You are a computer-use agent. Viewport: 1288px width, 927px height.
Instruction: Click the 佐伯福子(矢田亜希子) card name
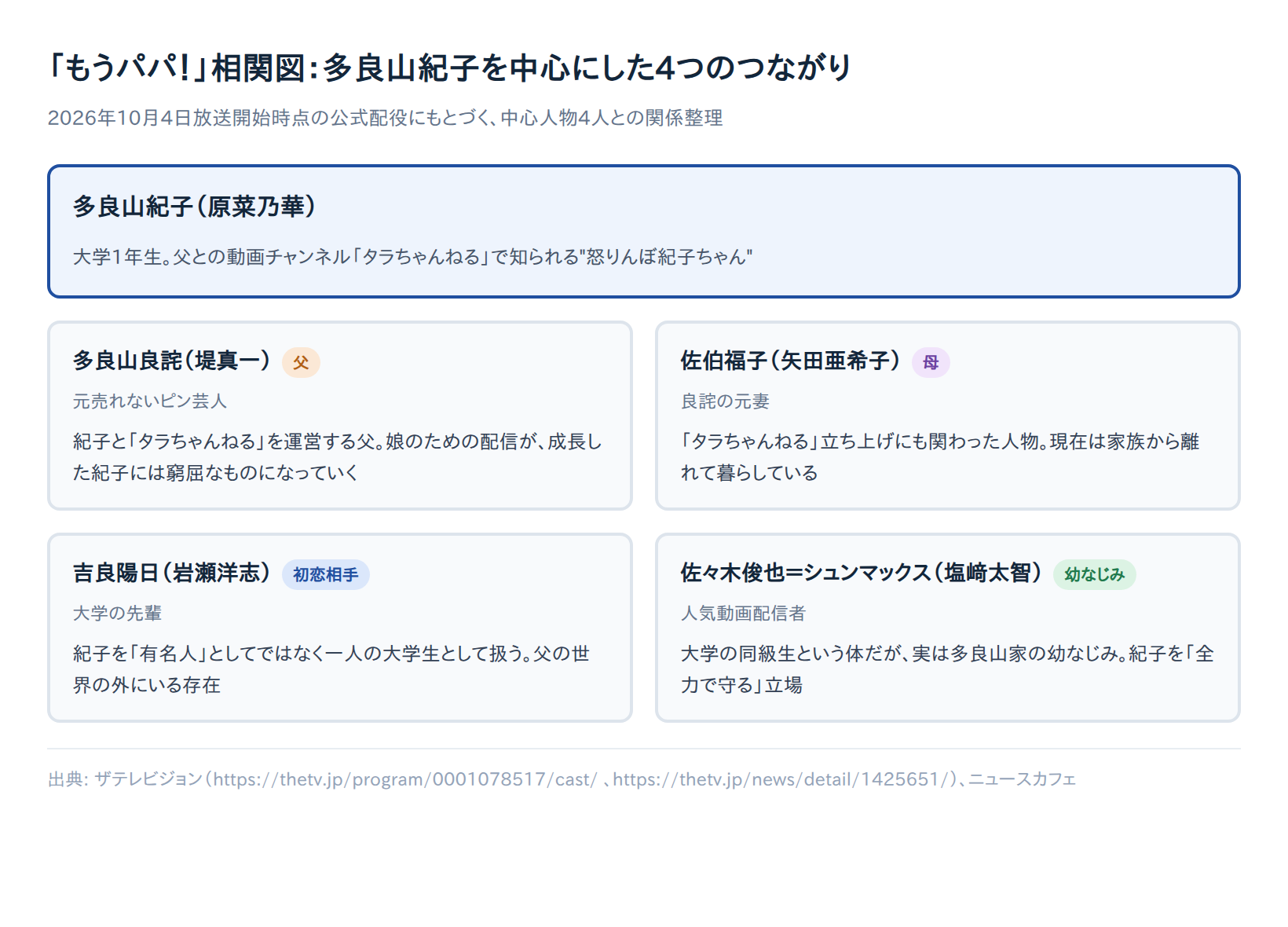coord(790,361)
